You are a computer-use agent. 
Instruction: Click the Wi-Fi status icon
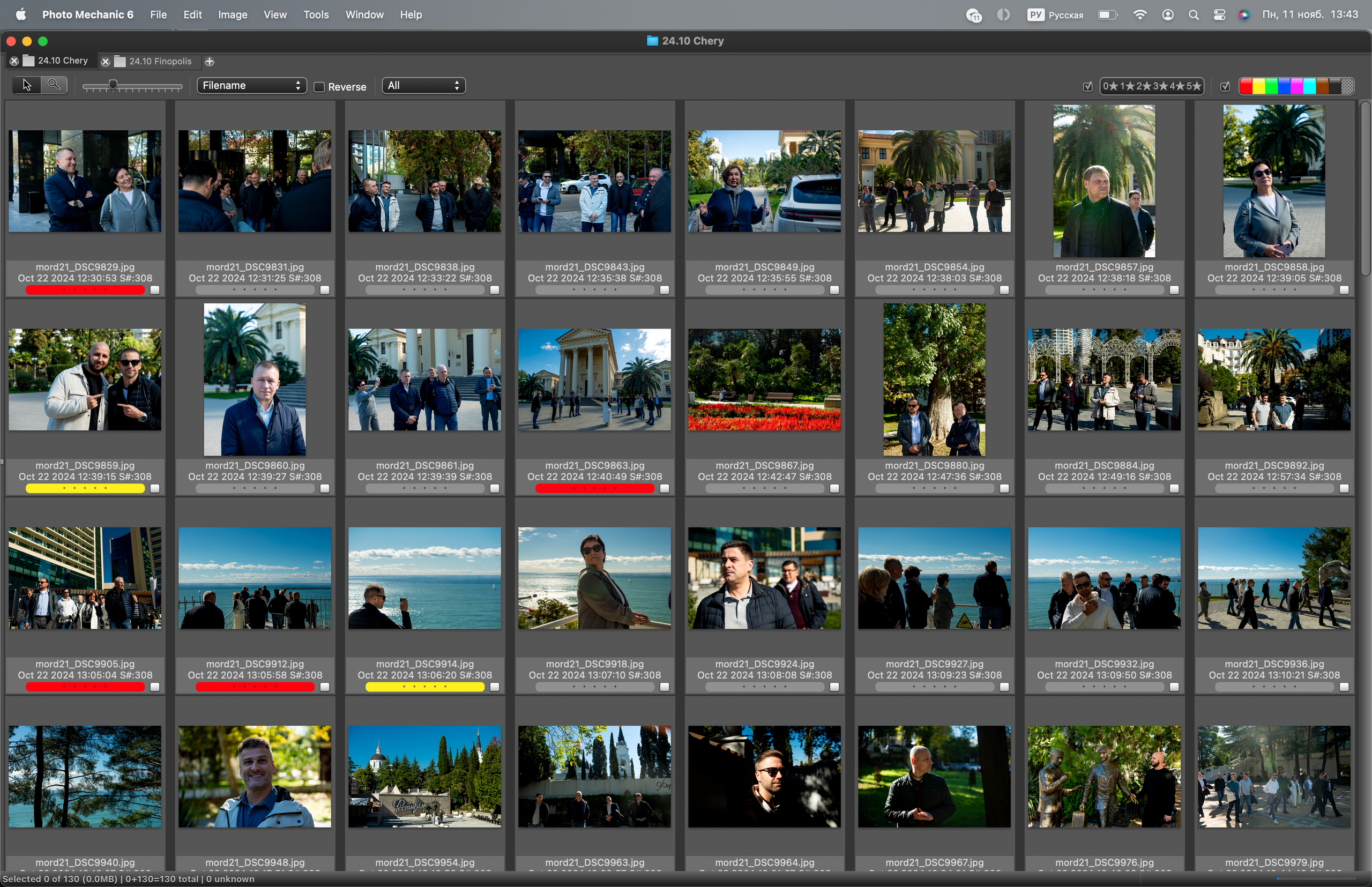pos(1140,15)
